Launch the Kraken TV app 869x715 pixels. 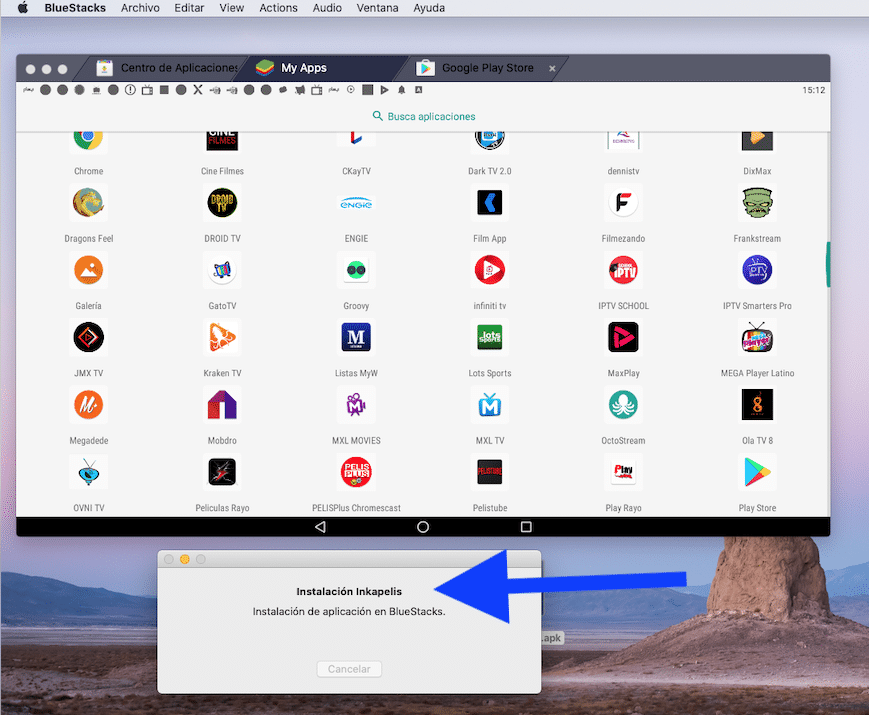pos(222,337)
